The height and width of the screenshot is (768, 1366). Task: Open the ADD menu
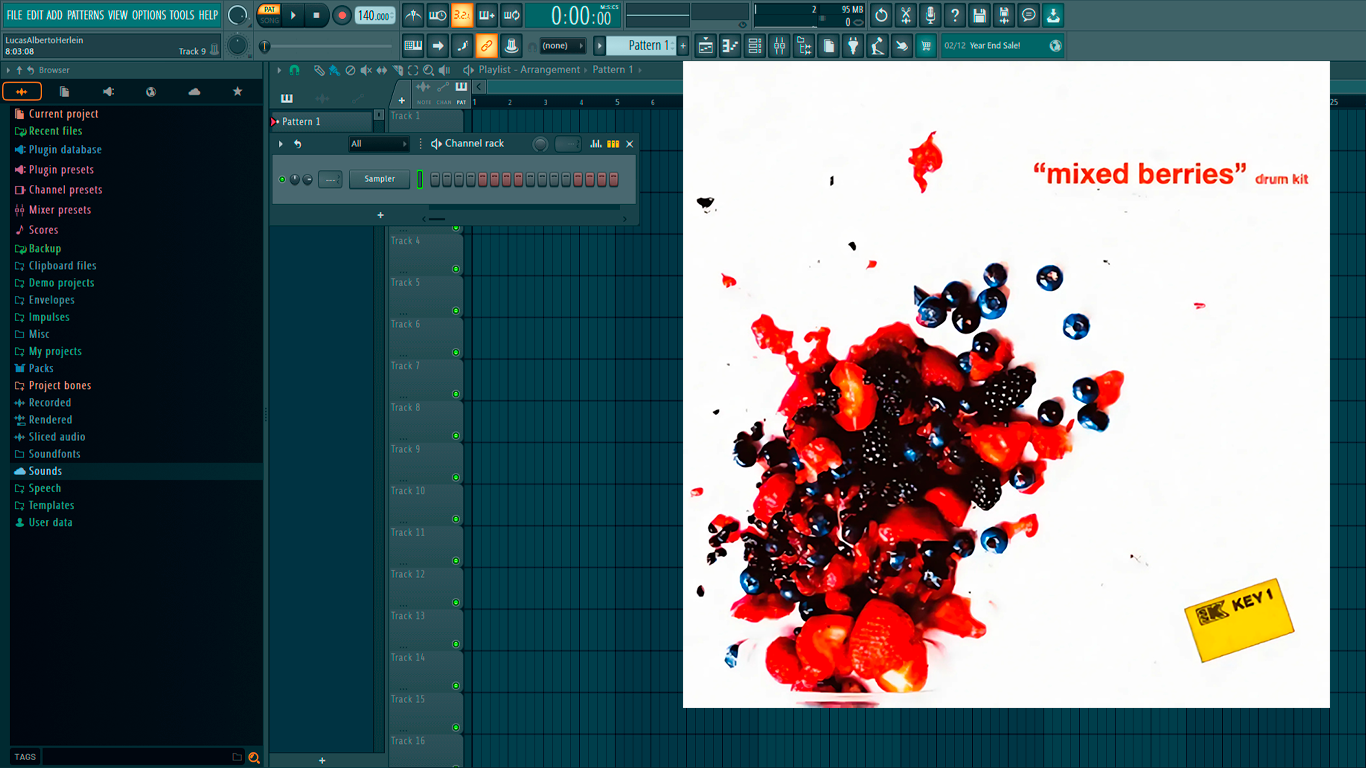[55, 15]
